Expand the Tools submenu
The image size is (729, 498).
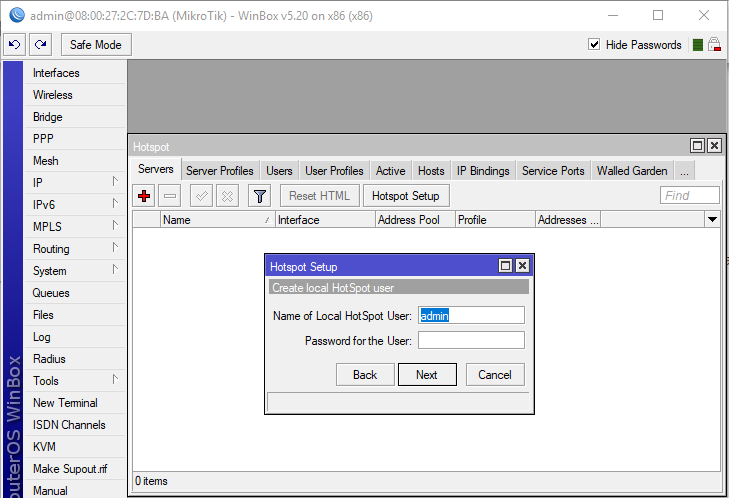point(115,379)
